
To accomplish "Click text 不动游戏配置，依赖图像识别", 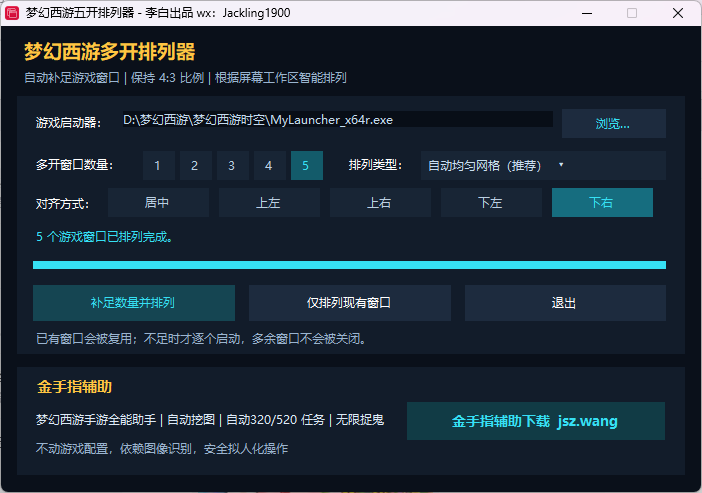I will pos(162,448).
